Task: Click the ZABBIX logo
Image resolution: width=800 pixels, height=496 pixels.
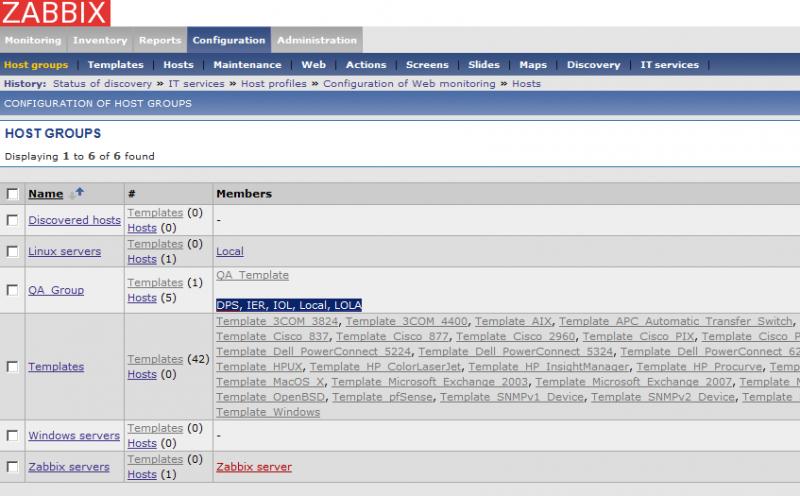Action: [x=55, y=13]
